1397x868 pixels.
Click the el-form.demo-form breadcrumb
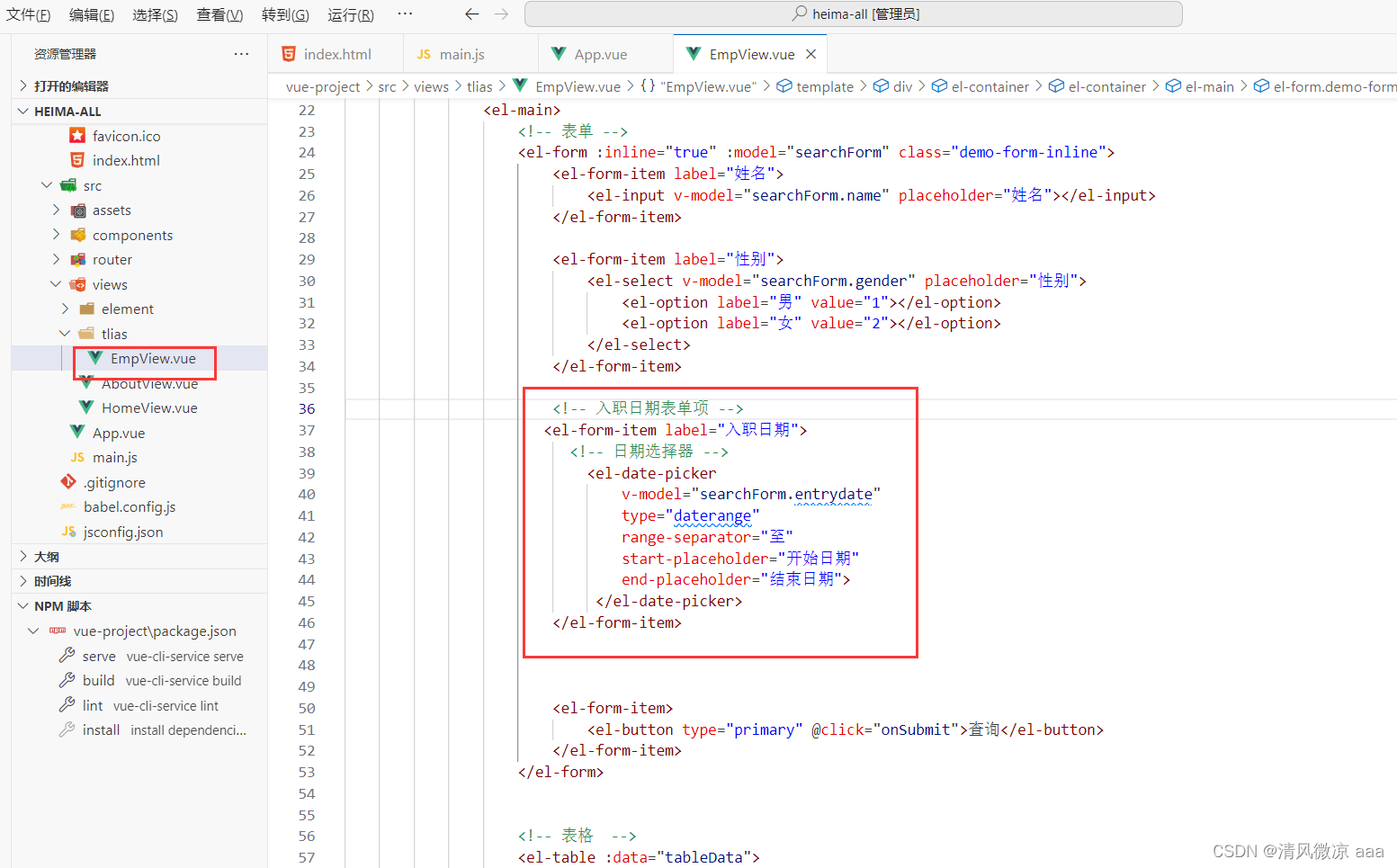point(1335,86)
